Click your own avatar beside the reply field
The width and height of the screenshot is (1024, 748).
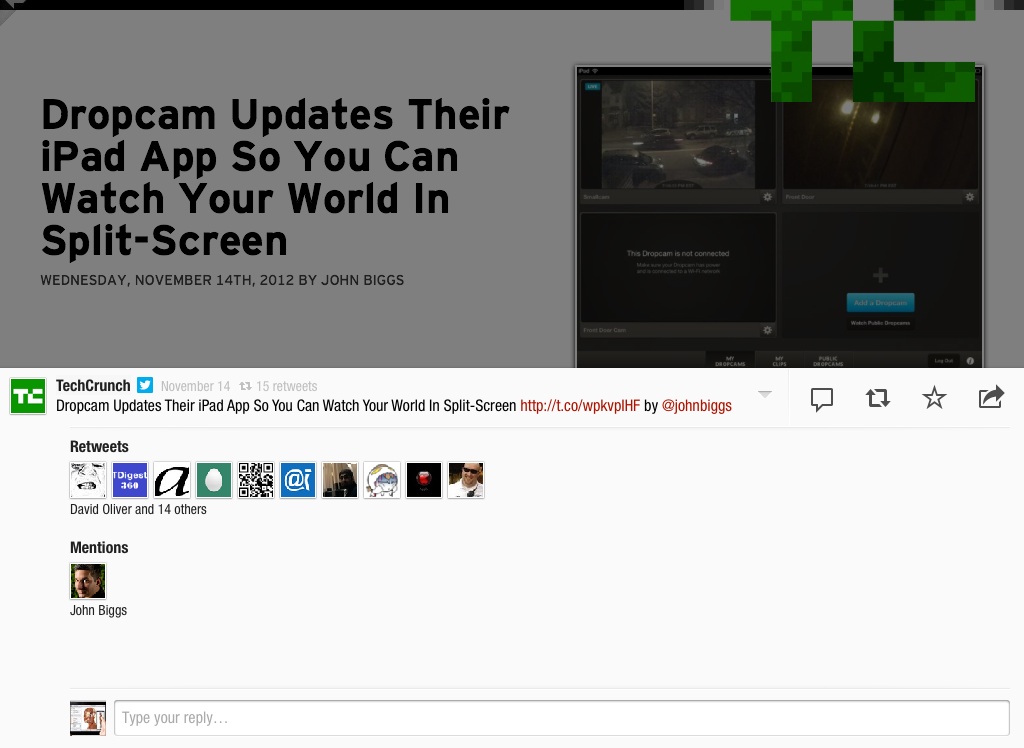click(88, 718)
